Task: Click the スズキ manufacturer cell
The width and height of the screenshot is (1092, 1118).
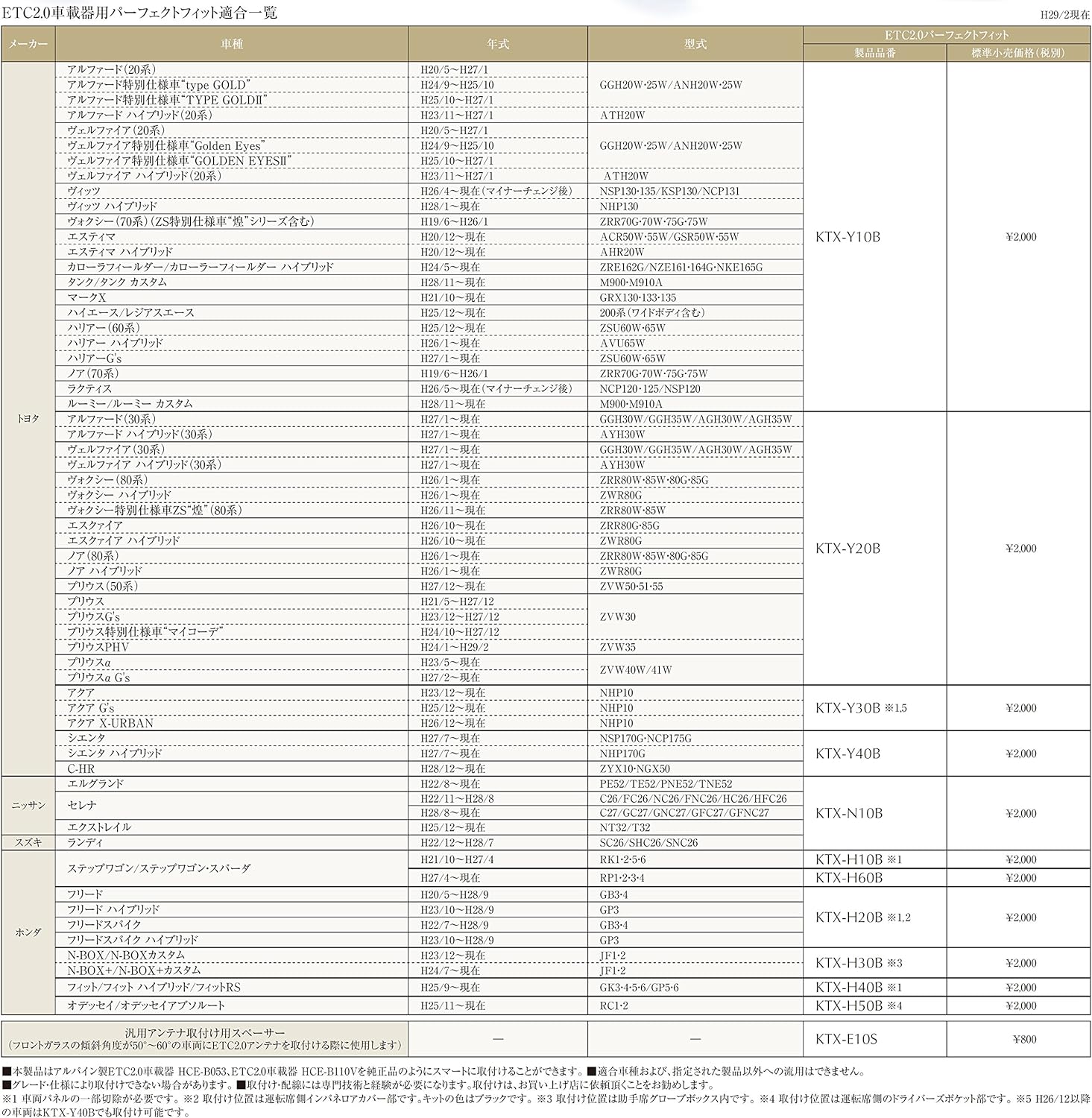Action: pyautogui.click(x=28, y=842)
